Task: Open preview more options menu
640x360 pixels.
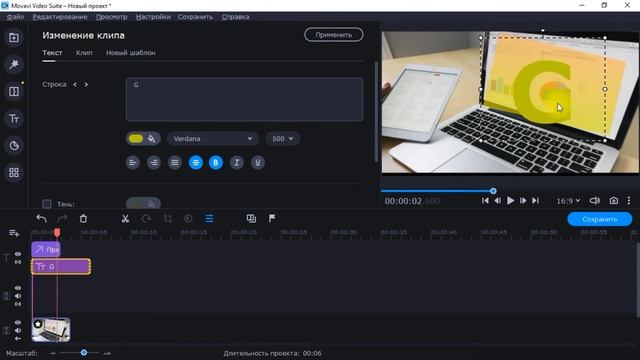Action: (629, 201)
